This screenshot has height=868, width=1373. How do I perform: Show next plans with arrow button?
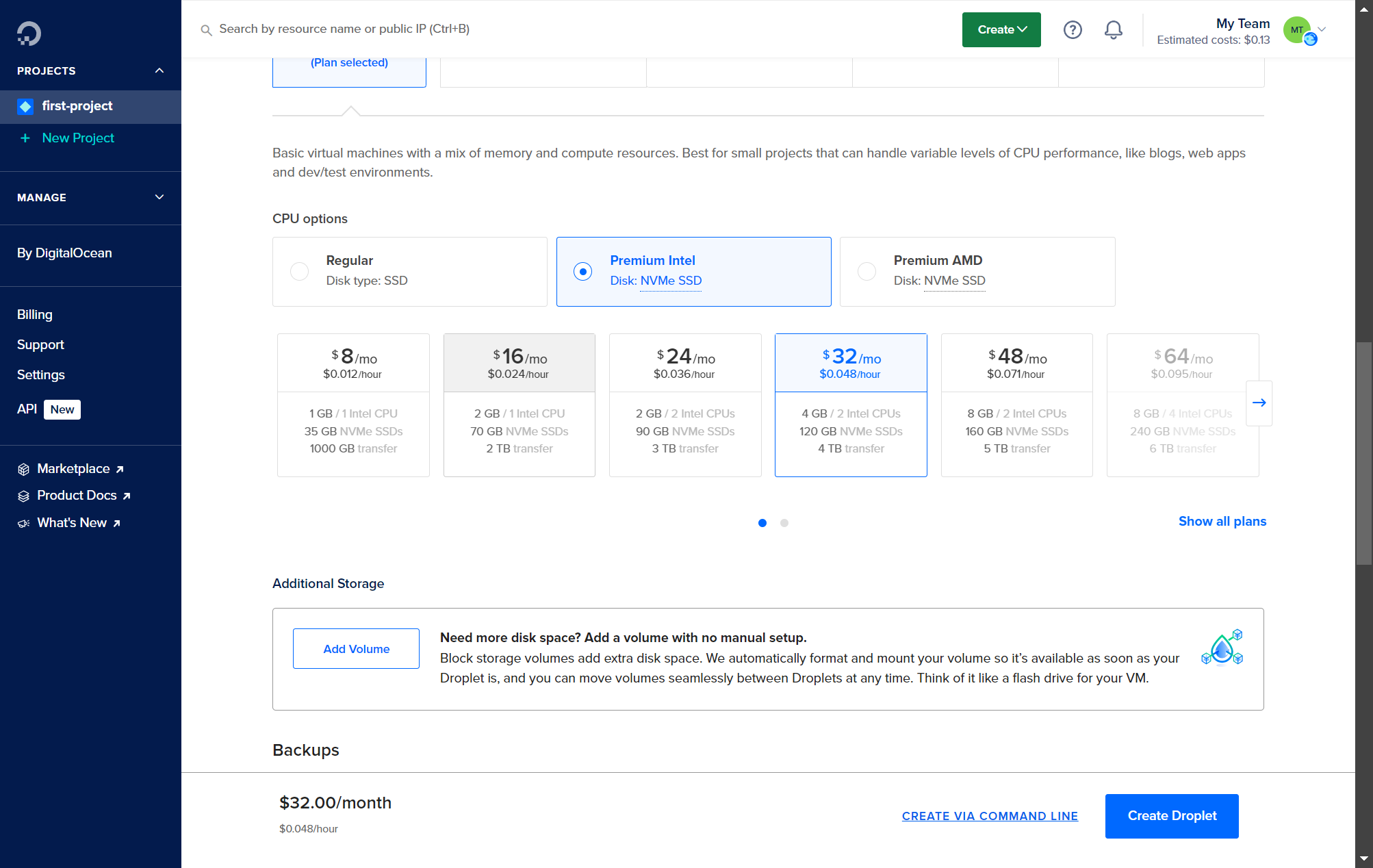coord(1259,403)
